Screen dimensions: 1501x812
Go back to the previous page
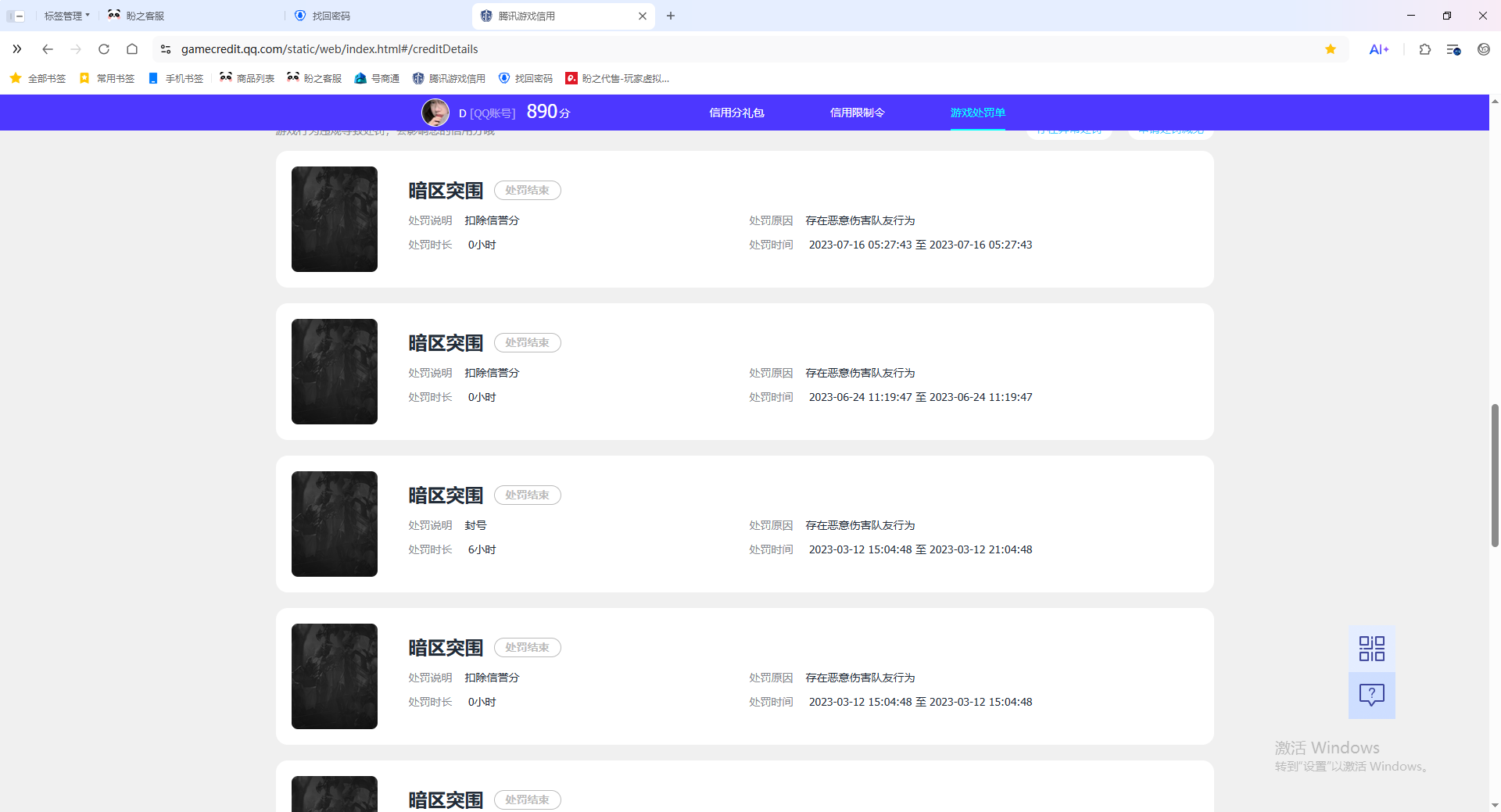click(x=48, y=49)
